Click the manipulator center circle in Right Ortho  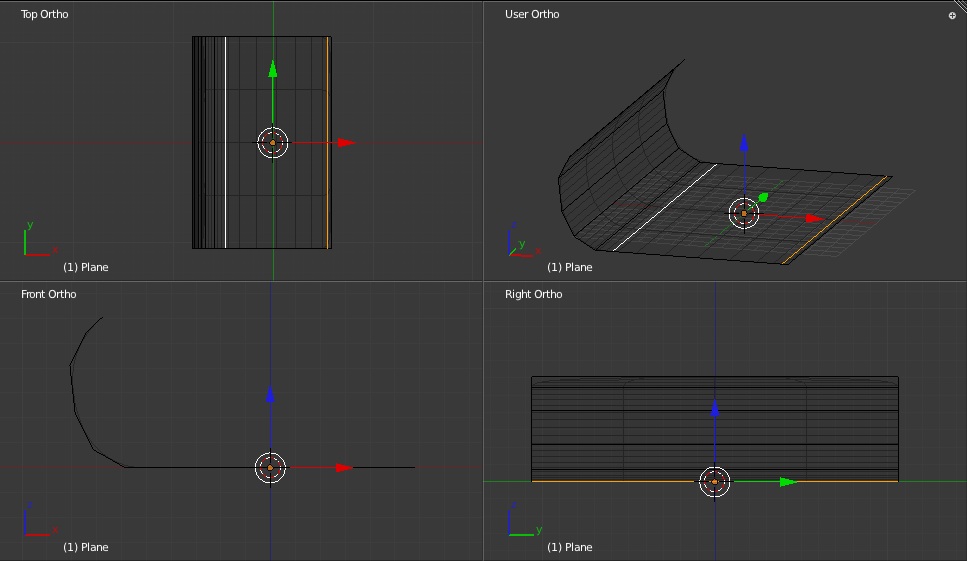(715, 481)
